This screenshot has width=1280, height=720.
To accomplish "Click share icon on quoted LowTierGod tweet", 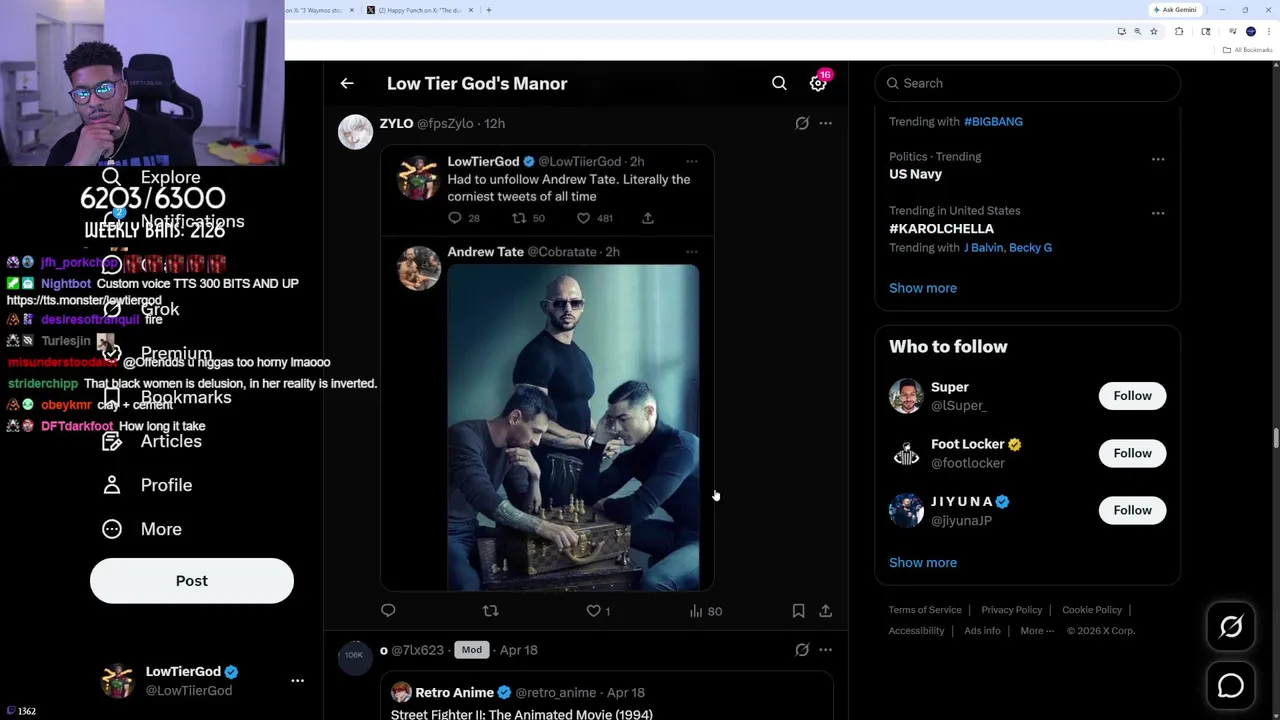I will click(x=647, y=218).
